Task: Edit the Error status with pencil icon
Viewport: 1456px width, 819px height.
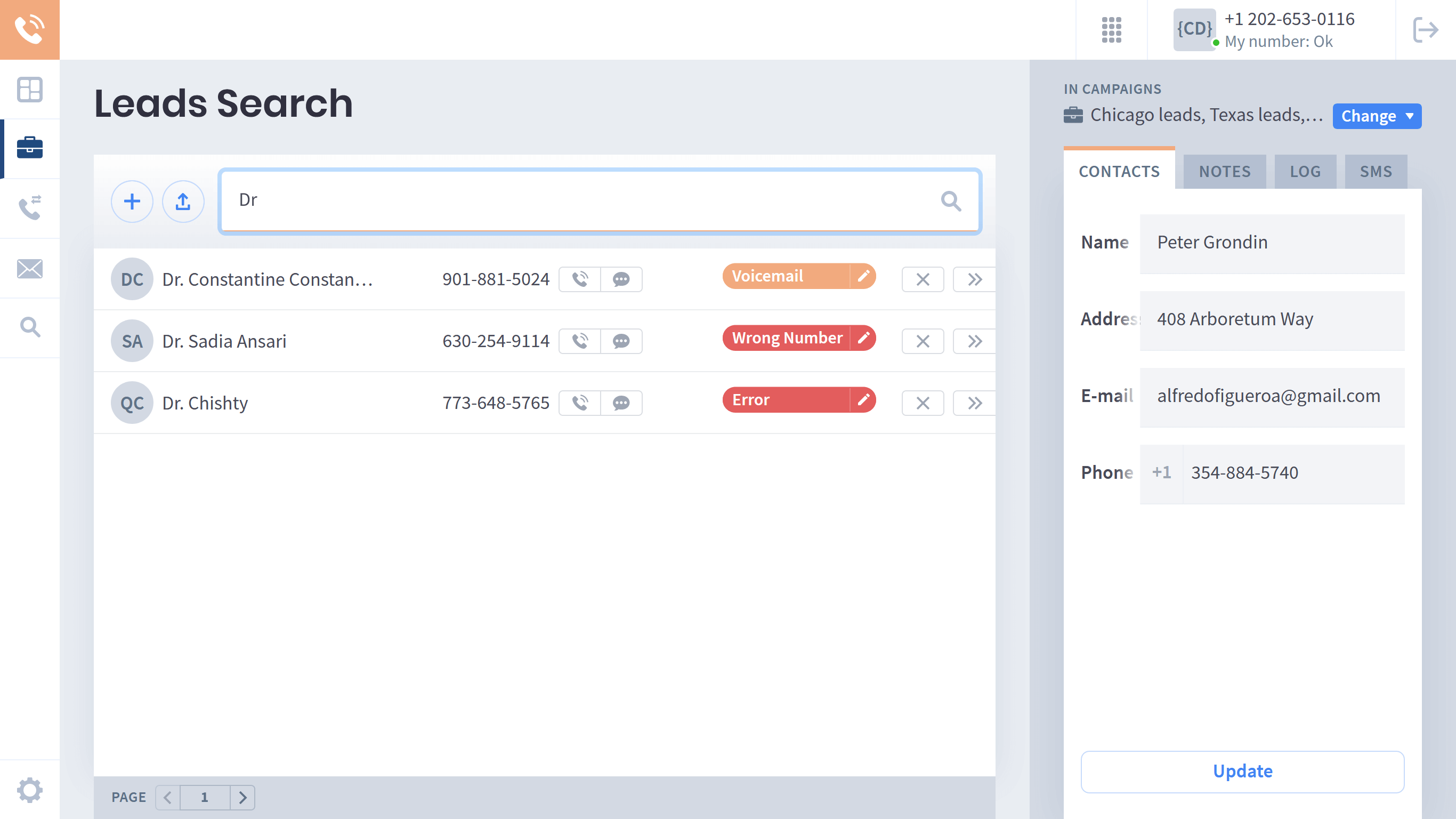Action: pyautogui.click(x=863, y=400)
